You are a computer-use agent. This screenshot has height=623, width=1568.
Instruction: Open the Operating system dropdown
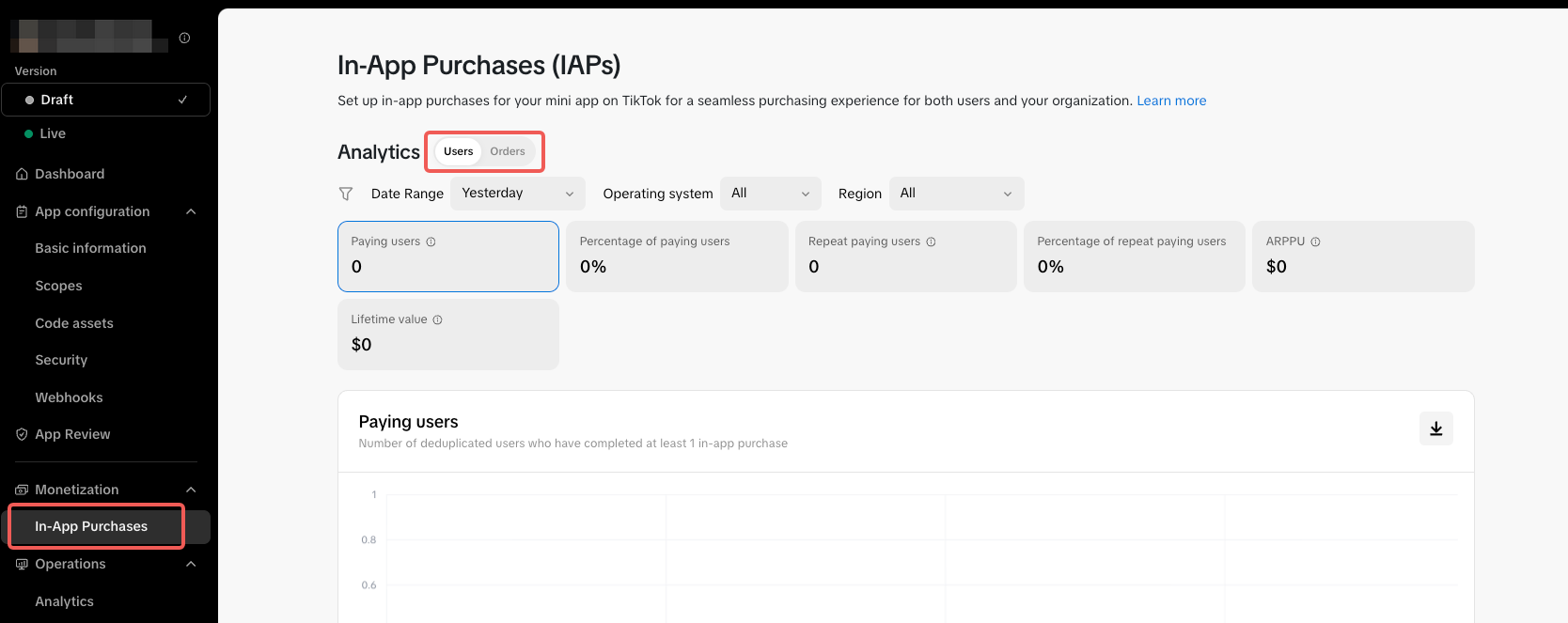click(x=770, y=194)
